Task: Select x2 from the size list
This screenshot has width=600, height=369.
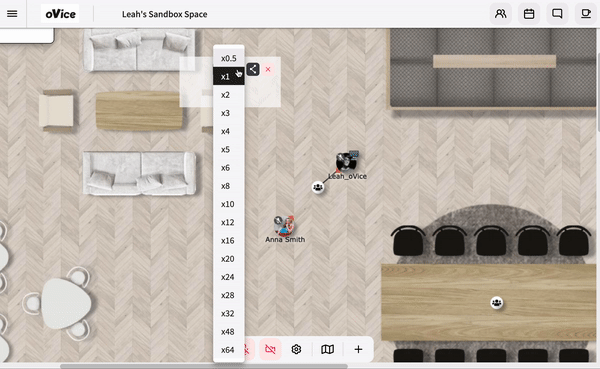Action: click(x=229, y=95)
